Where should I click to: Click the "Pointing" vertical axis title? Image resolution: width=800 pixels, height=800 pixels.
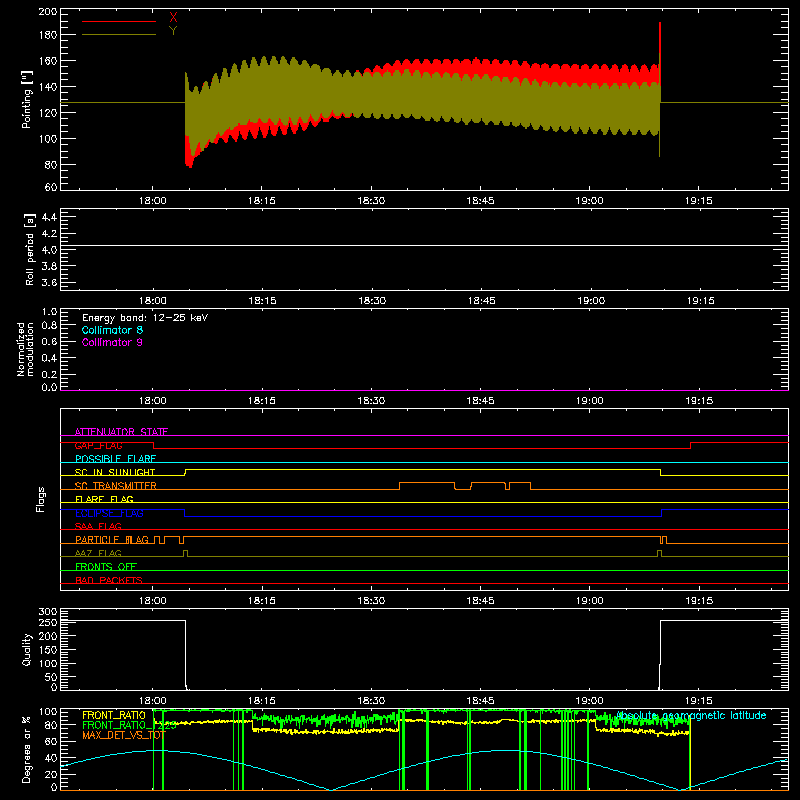[27, 99]
